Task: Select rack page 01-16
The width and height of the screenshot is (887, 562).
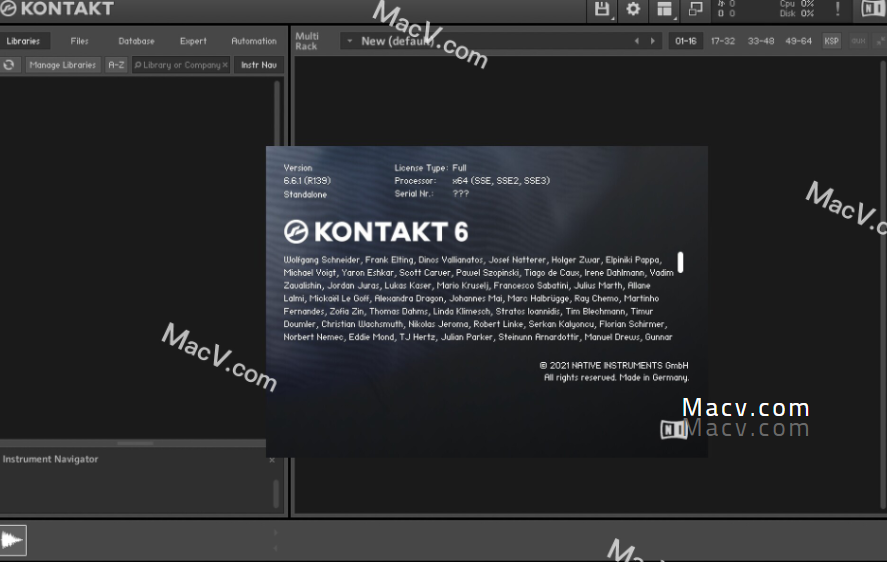Action: click(x=686, y=41)
